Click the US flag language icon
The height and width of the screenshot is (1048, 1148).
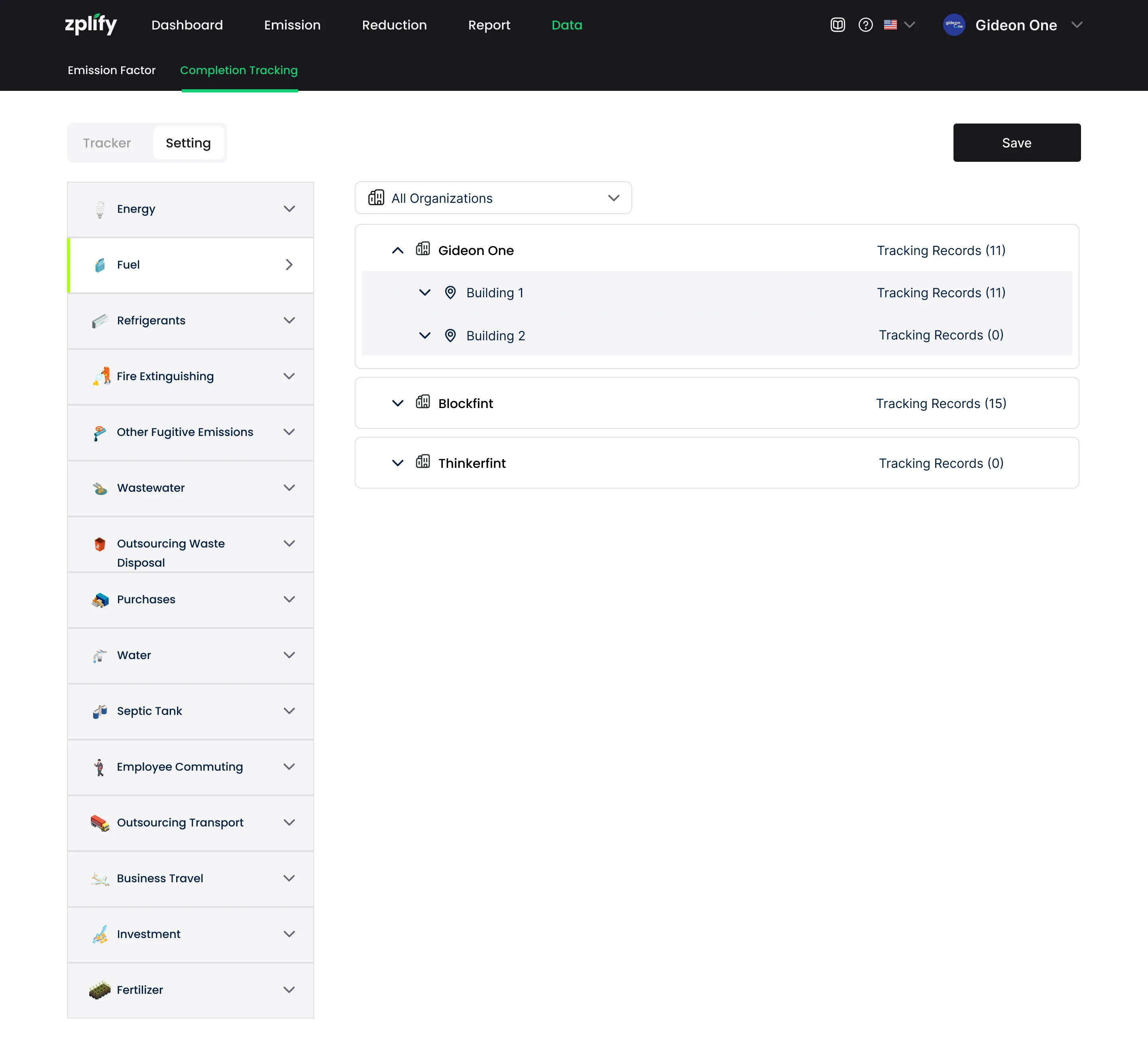(x=890, y=25)
